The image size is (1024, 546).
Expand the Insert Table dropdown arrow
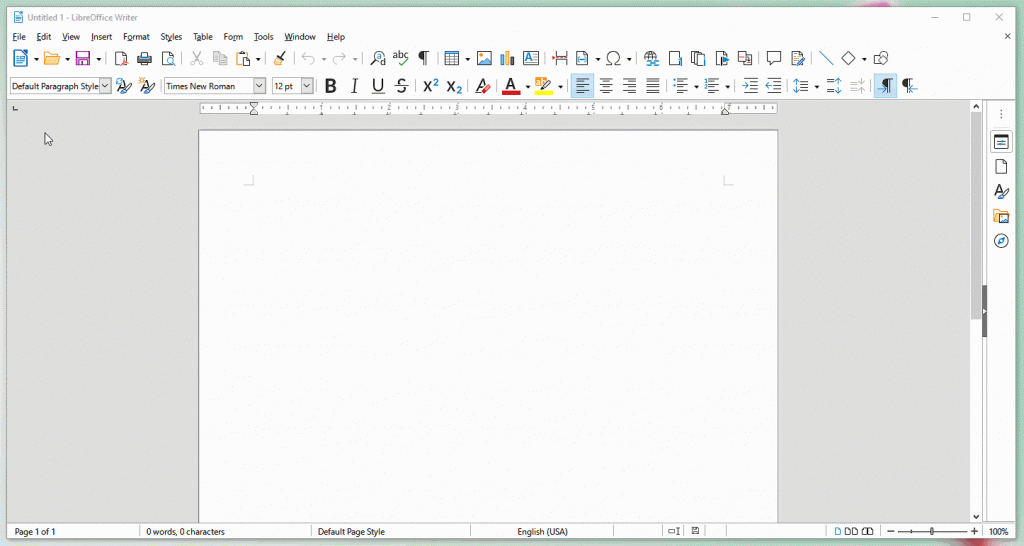click(468, 59)
